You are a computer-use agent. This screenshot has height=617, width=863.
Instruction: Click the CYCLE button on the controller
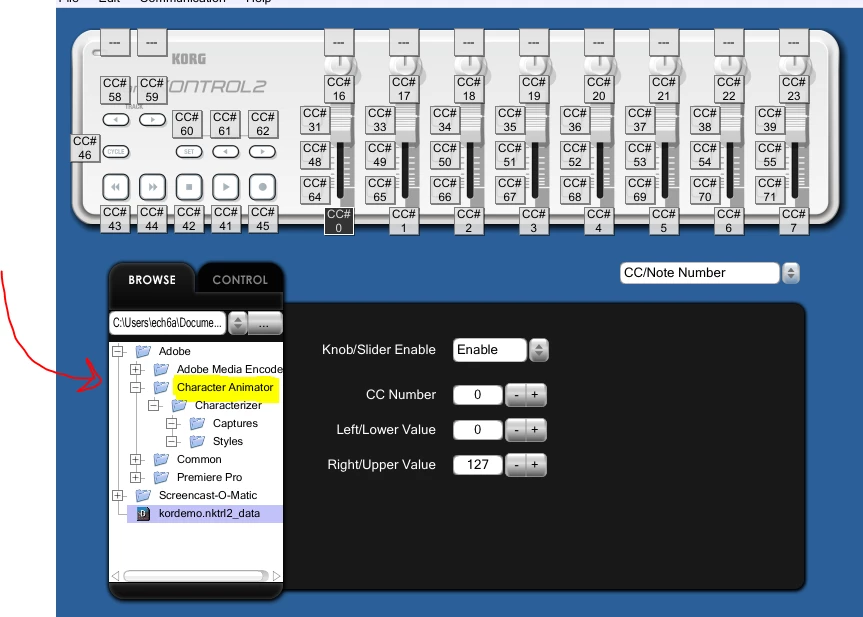116,151
